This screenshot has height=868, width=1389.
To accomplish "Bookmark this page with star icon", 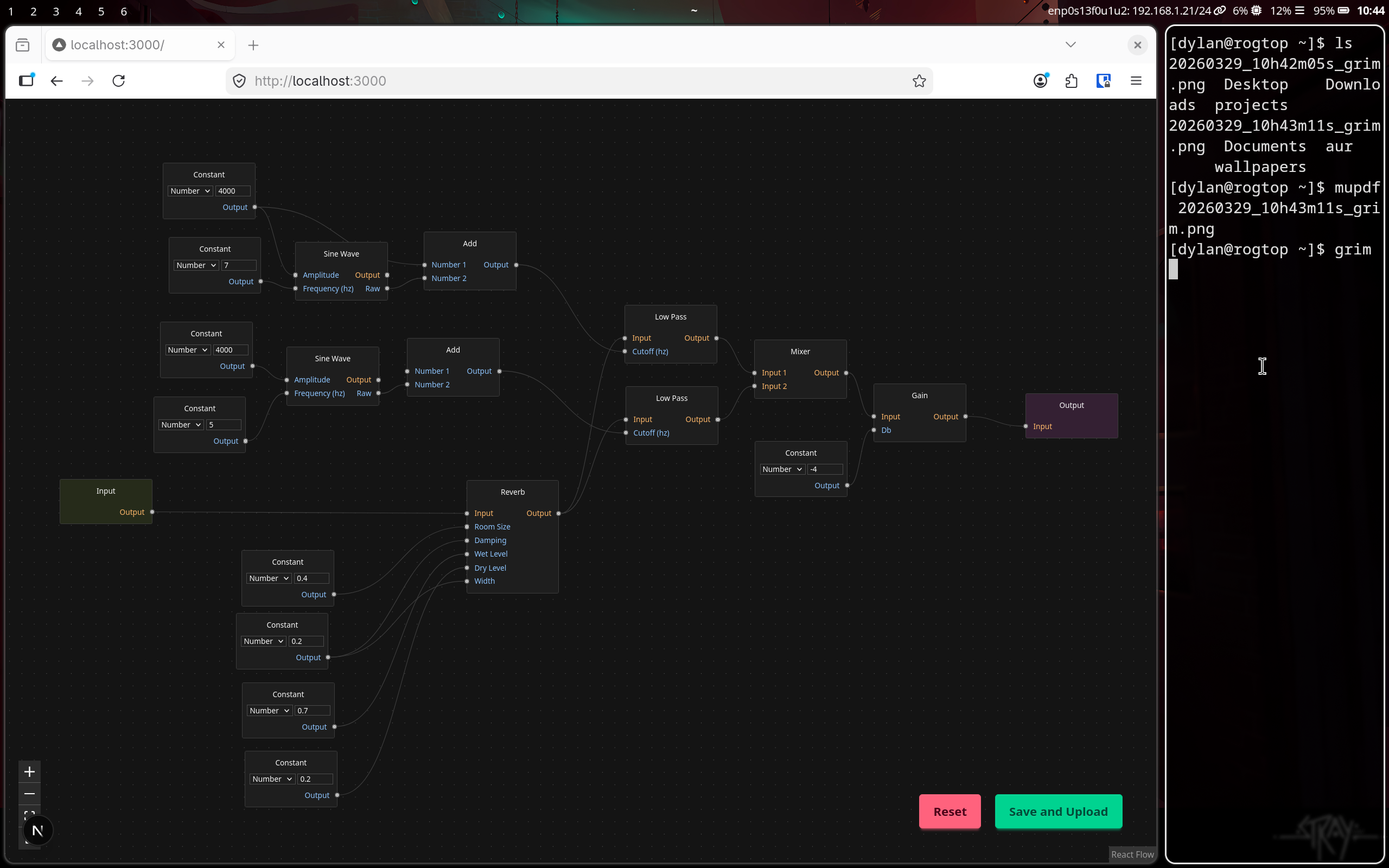I will click(x=919, y=81).
